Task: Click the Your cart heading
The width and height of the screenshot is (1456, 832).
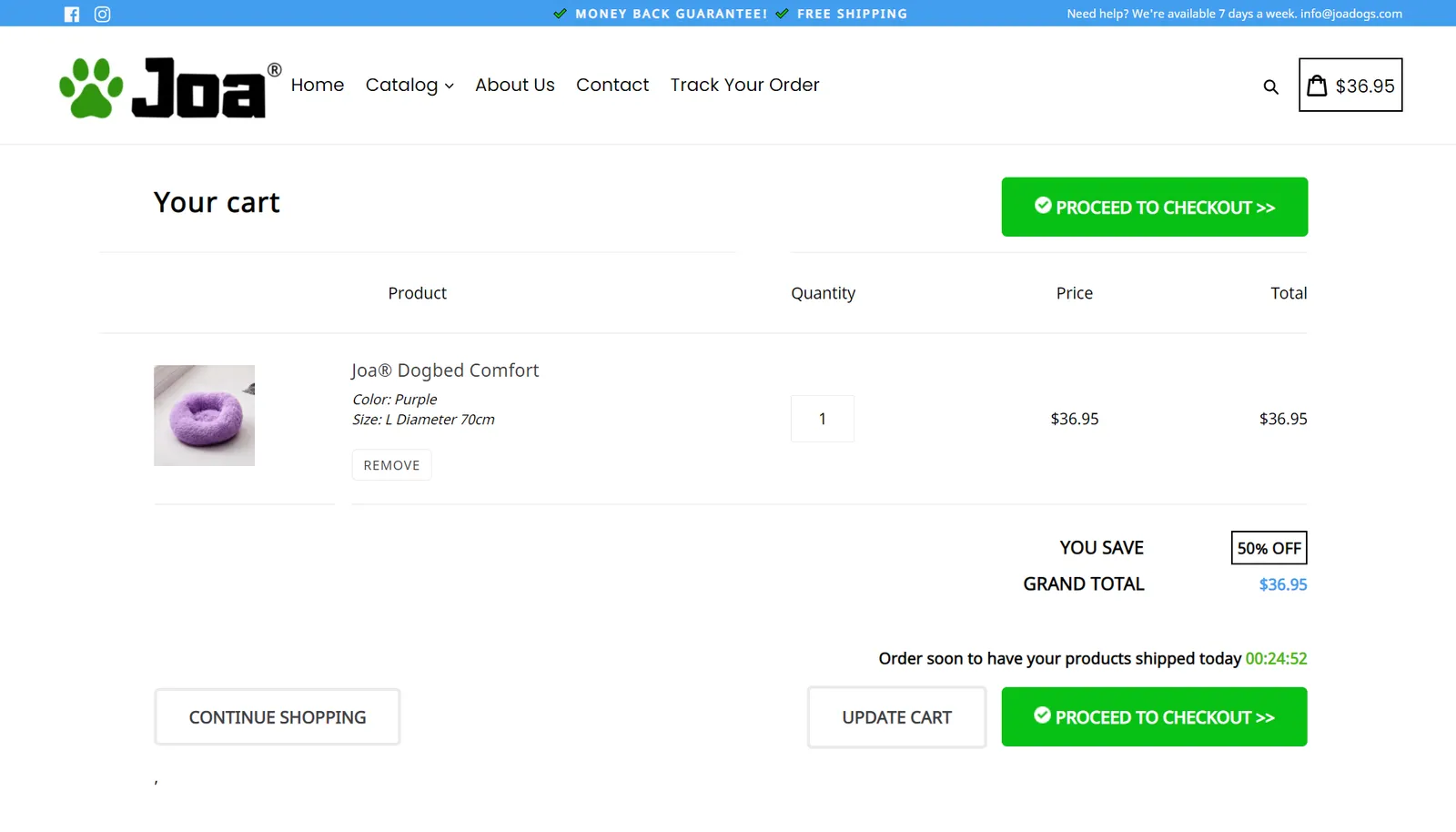Action: pyautogui.click(x=217, y=202)
